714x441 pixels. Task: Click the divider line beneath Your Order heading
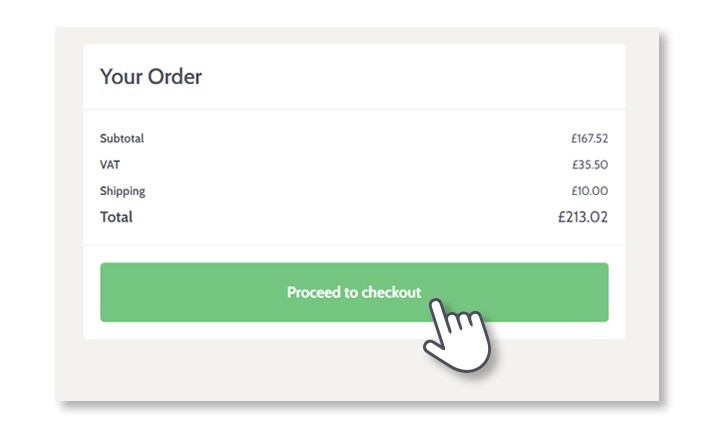pyautogui.click(x=354, y=109)
